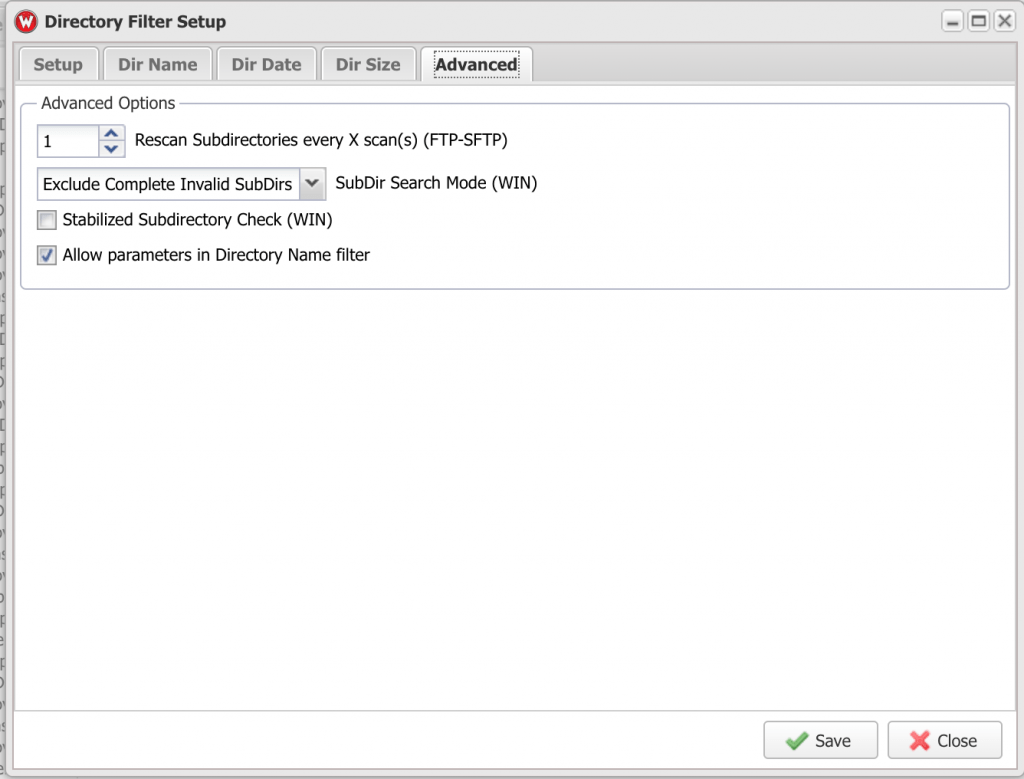Click the rescan subdirectories number field

pos(68,140)
